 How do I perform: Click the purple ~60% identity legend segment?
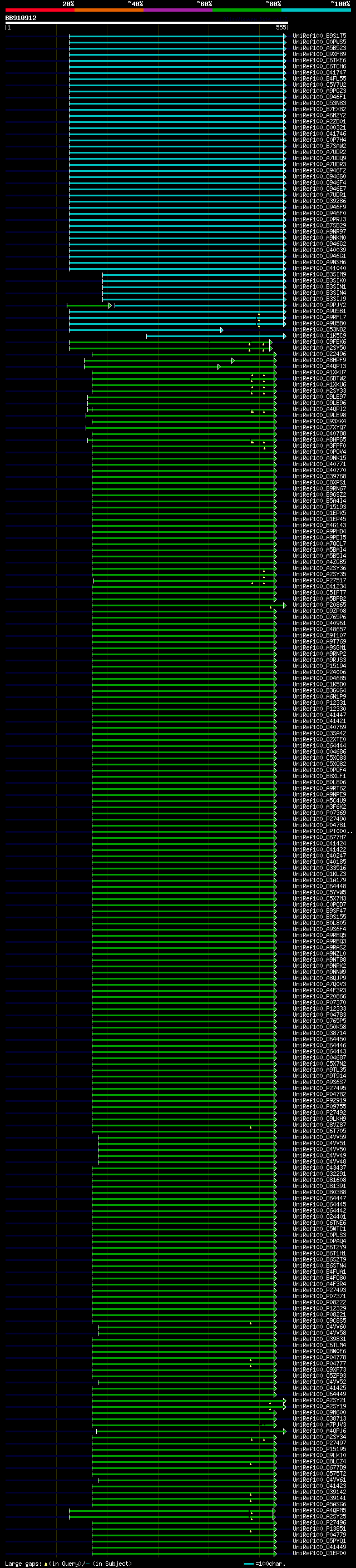tap(177, 10)
